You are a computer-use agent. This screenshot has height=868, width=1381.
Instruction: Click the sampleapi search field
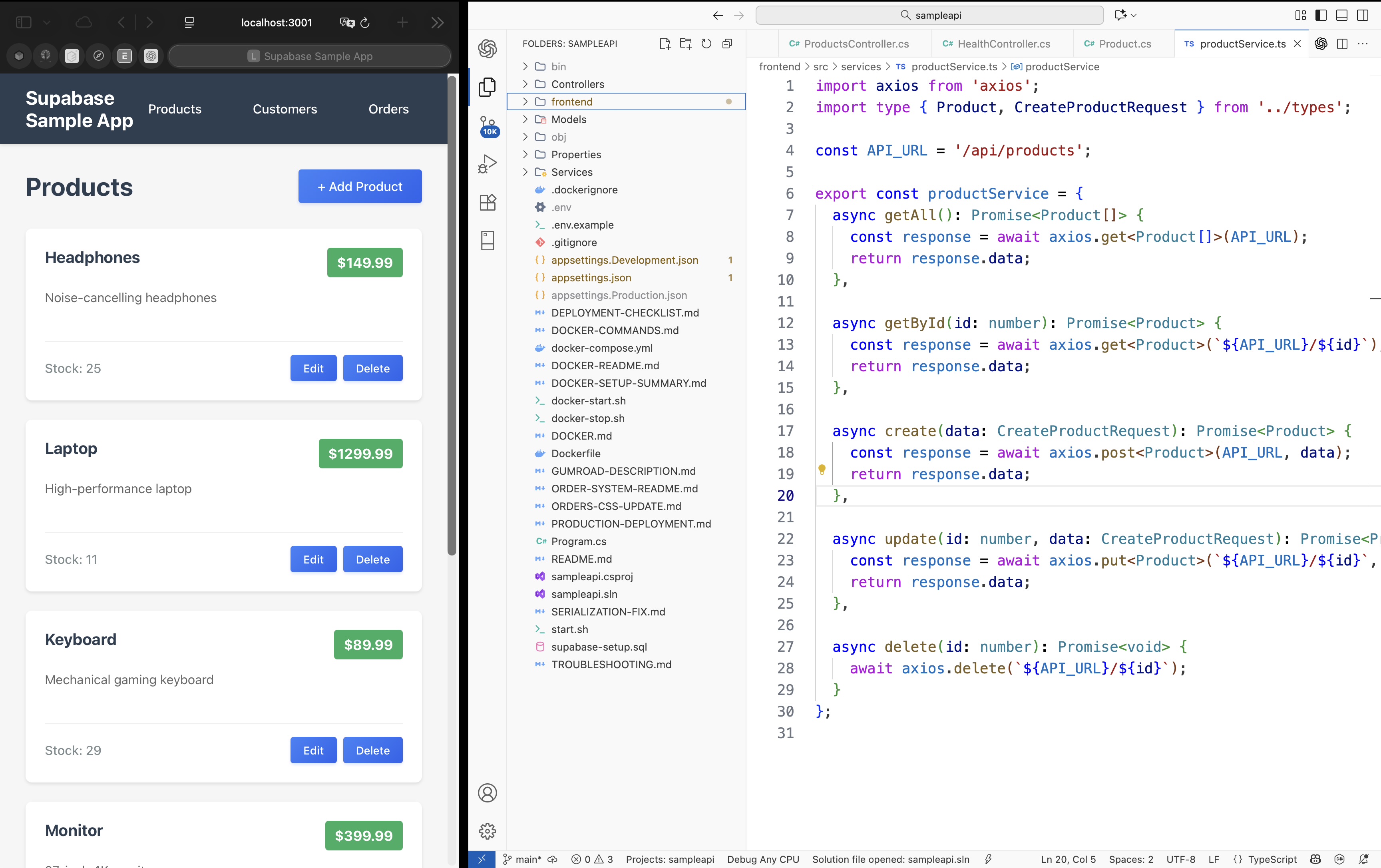929,15
